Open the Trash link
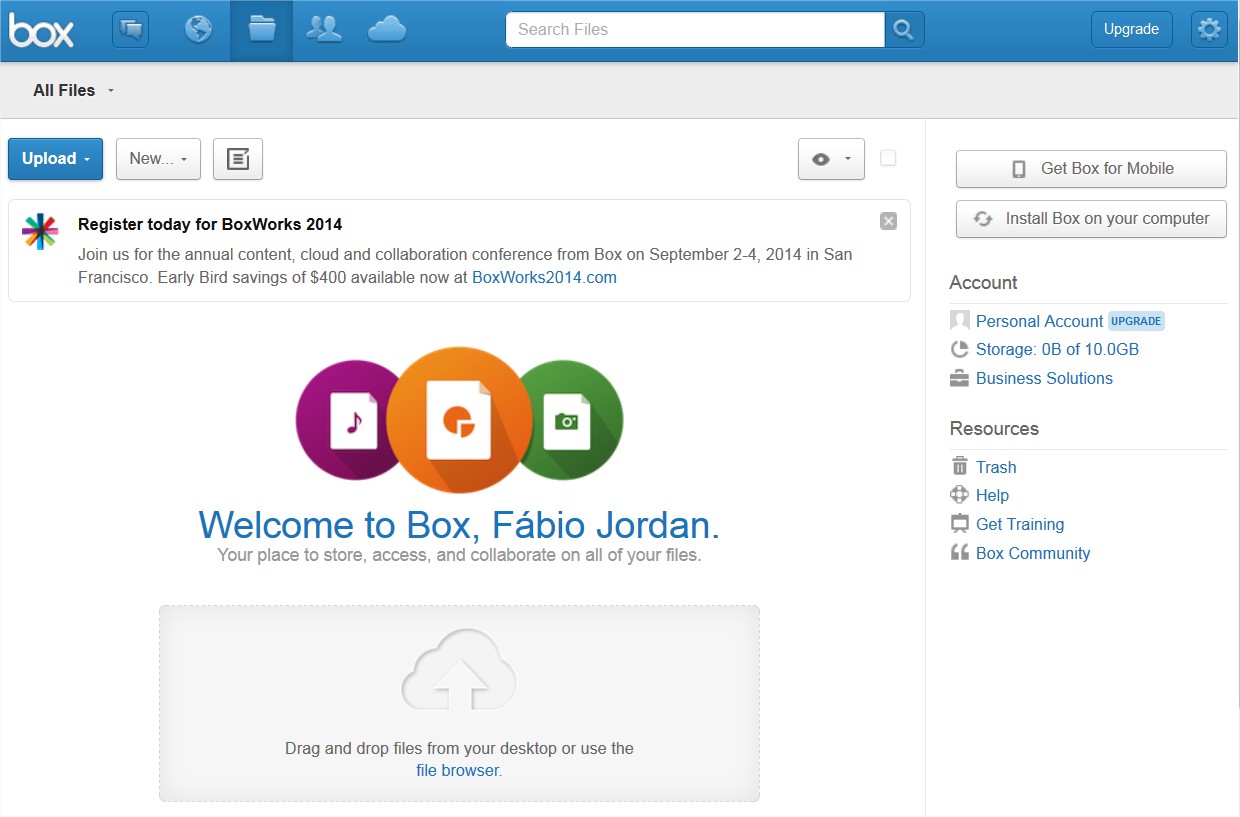This screenshot has width=1240, height=817. [x=996, y=467]
